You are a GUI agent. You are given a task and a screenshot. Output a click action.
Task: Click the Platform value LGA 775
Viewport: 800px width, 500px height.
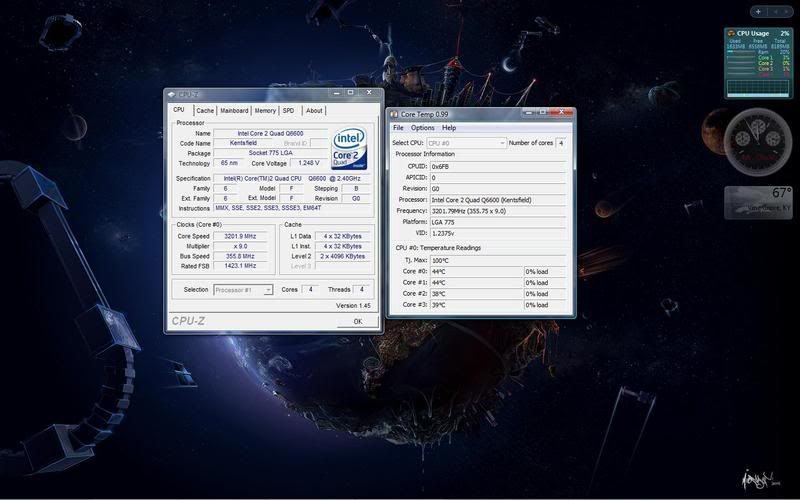coord(497,222)
